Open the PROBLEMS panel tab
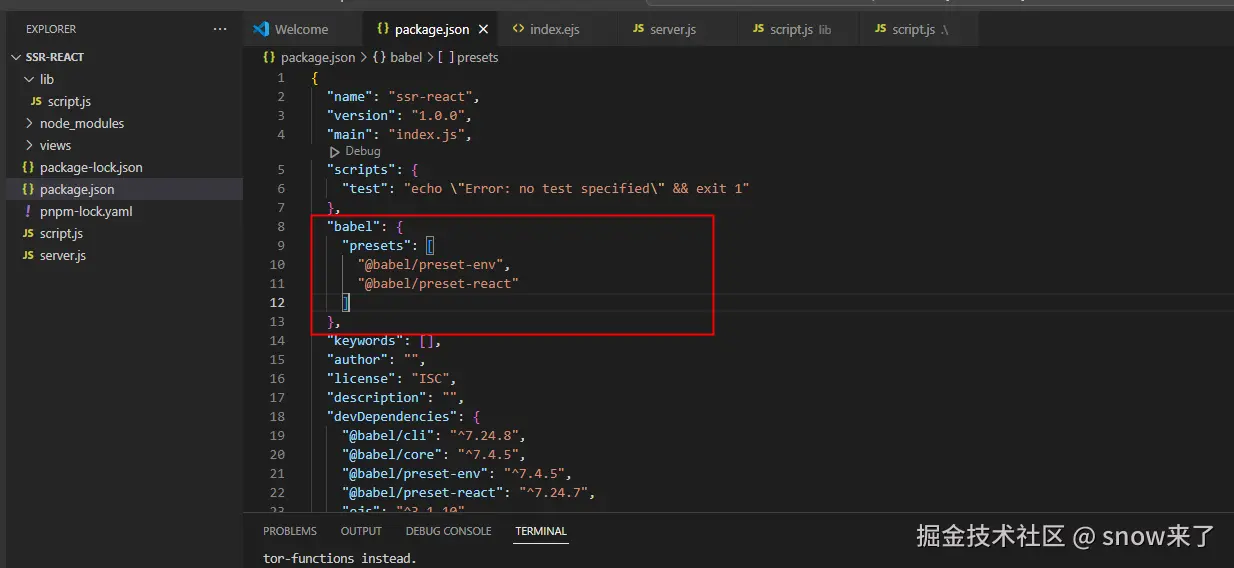 point(290,531)
